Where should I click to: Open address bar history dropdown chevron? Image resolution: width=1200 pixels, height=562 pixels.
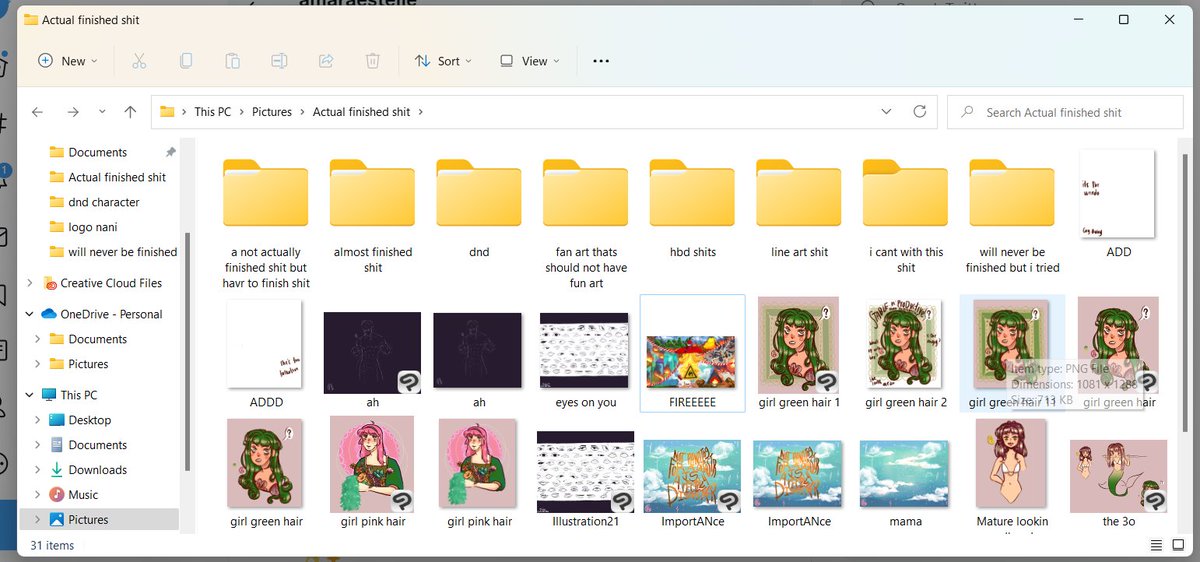[x=886, y=112]
